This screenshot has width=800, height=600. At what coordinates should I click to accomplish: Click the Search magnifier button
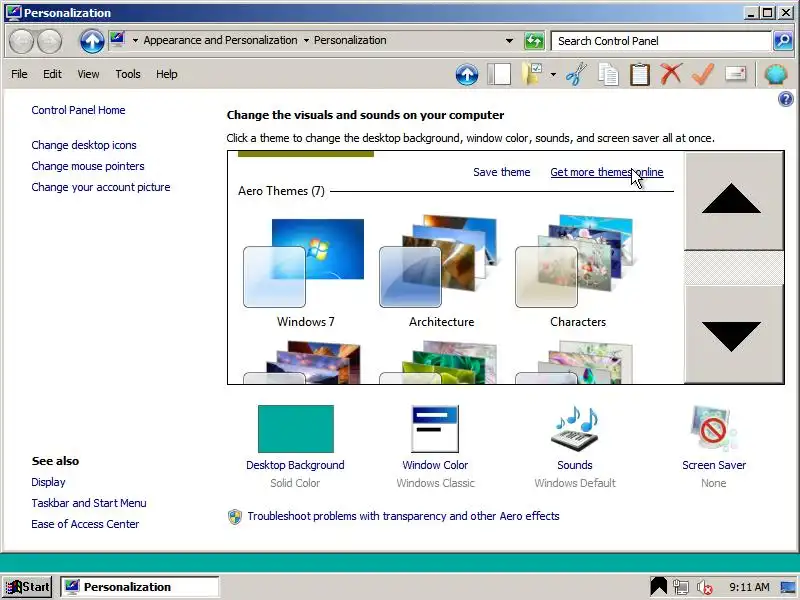click(783, 41)
